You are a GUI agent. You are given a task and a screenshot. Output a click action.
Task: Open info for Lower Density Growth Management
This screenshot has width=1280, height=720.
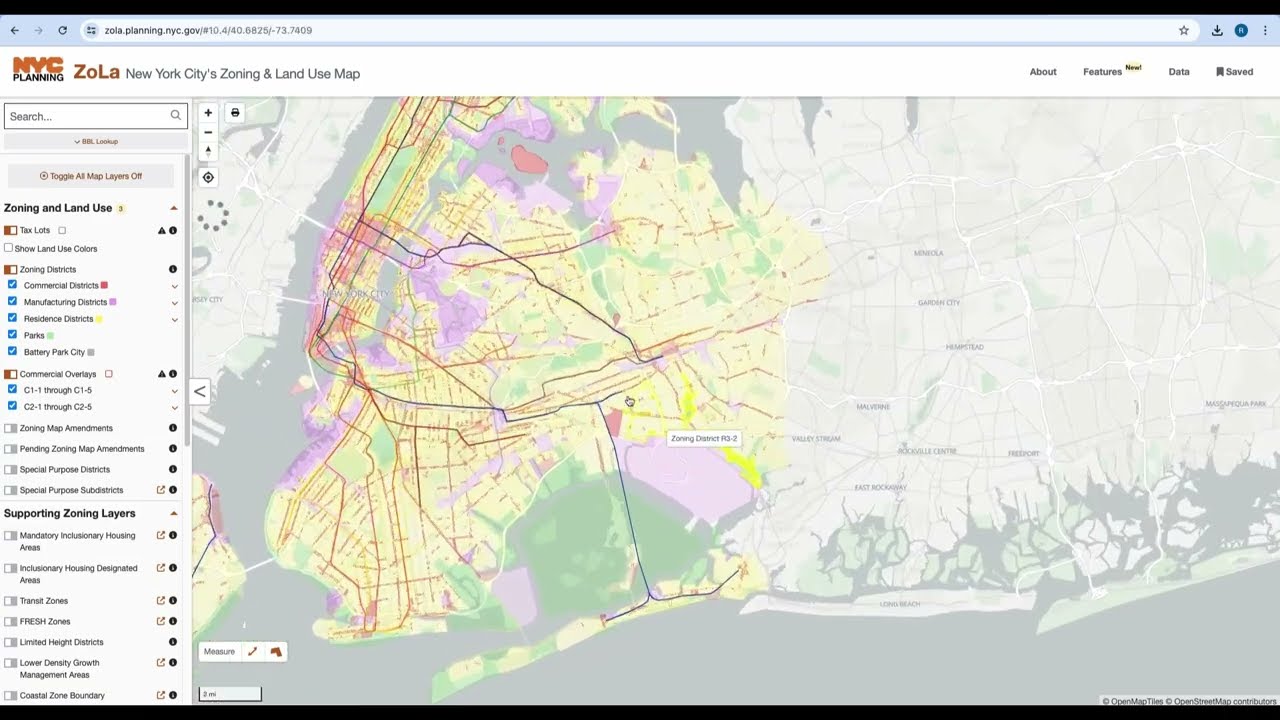point(173,663)
